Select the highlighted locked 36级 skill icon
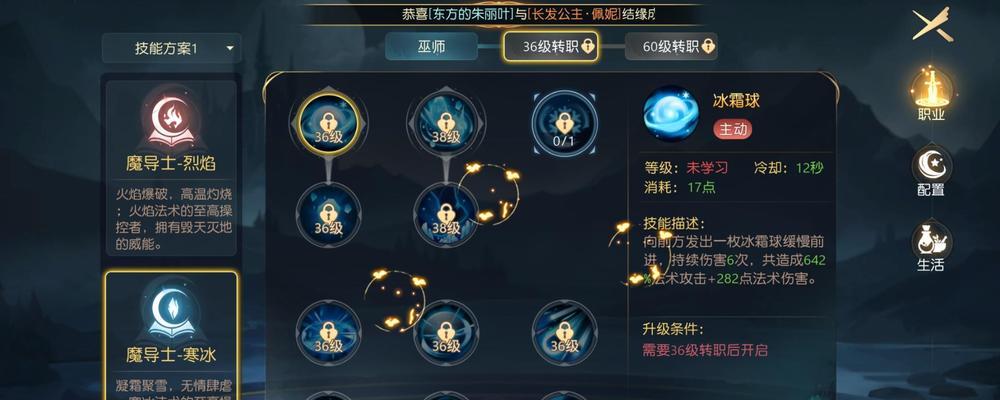This screenshot has height=400, width=1000. pos(329,123)
